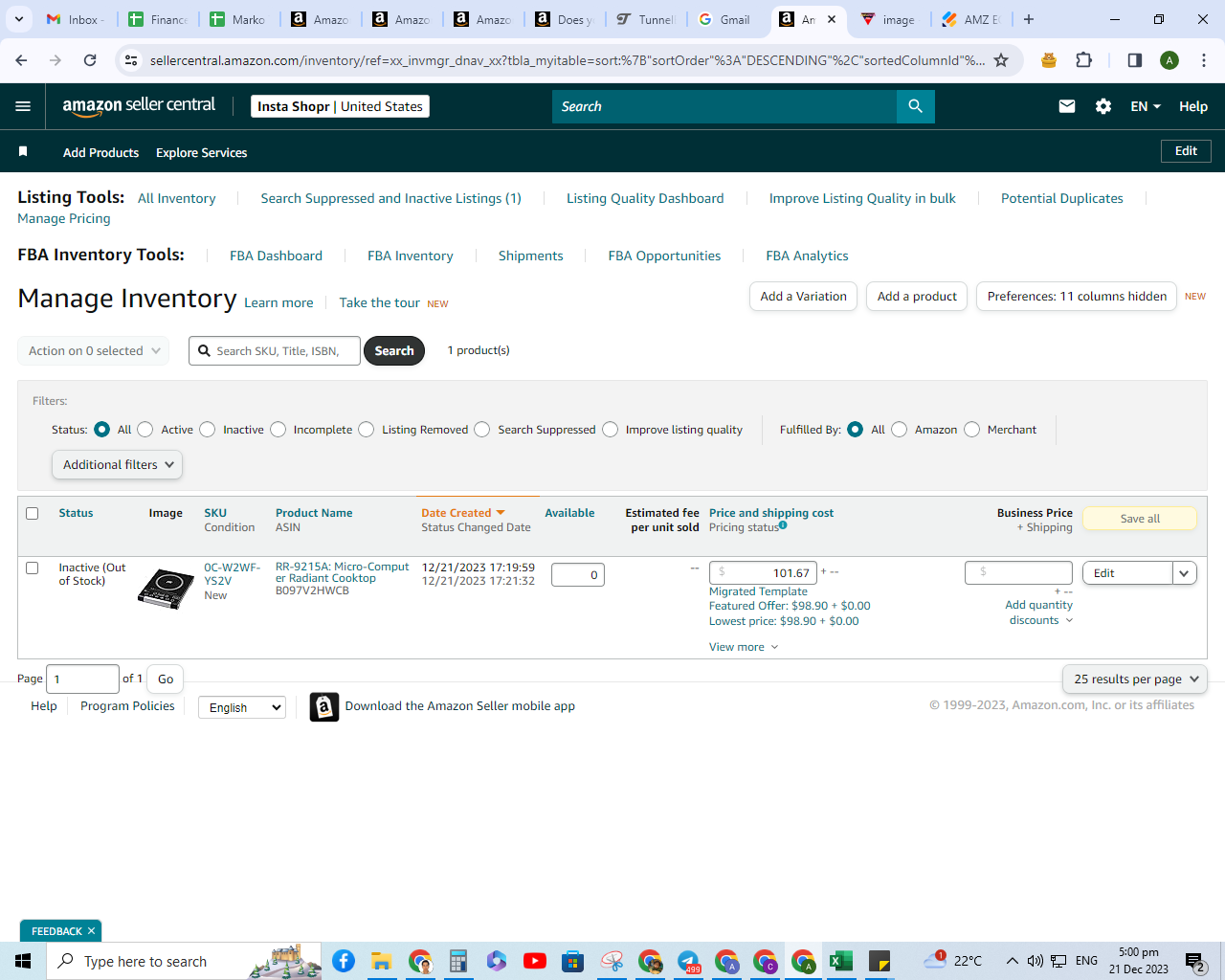Switch to the Inbox browser tab
Image resolution: width=1225 pixels, height=980 pixels.
[x=78, y=19]
